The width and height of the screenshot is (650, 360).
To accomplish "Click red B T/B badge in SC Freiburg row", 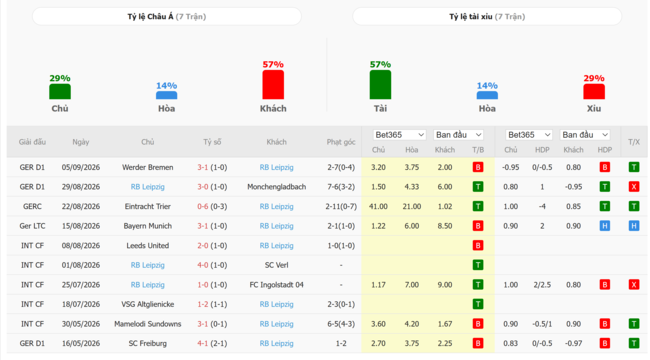I will tap(478, 343).
